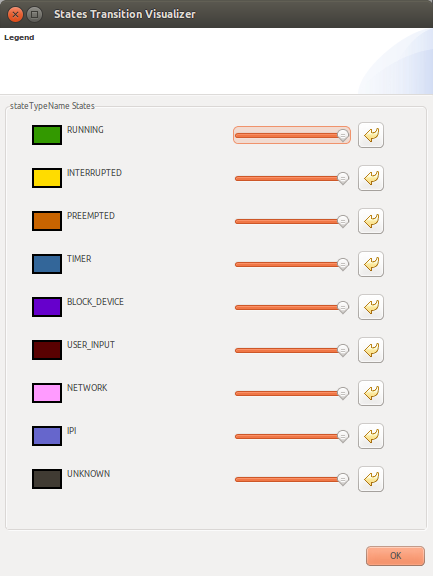Reset the NETWORK state style

(371, 393)
